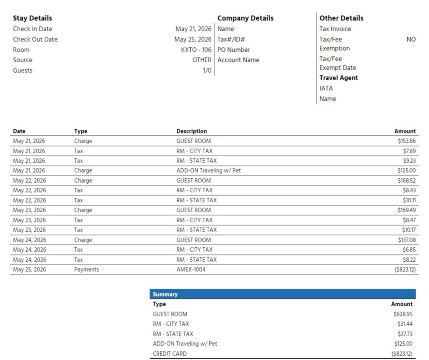This screenshot has height=360, width=429.
Task: Click the summary "Type" column header
Action: click(159, 304)
